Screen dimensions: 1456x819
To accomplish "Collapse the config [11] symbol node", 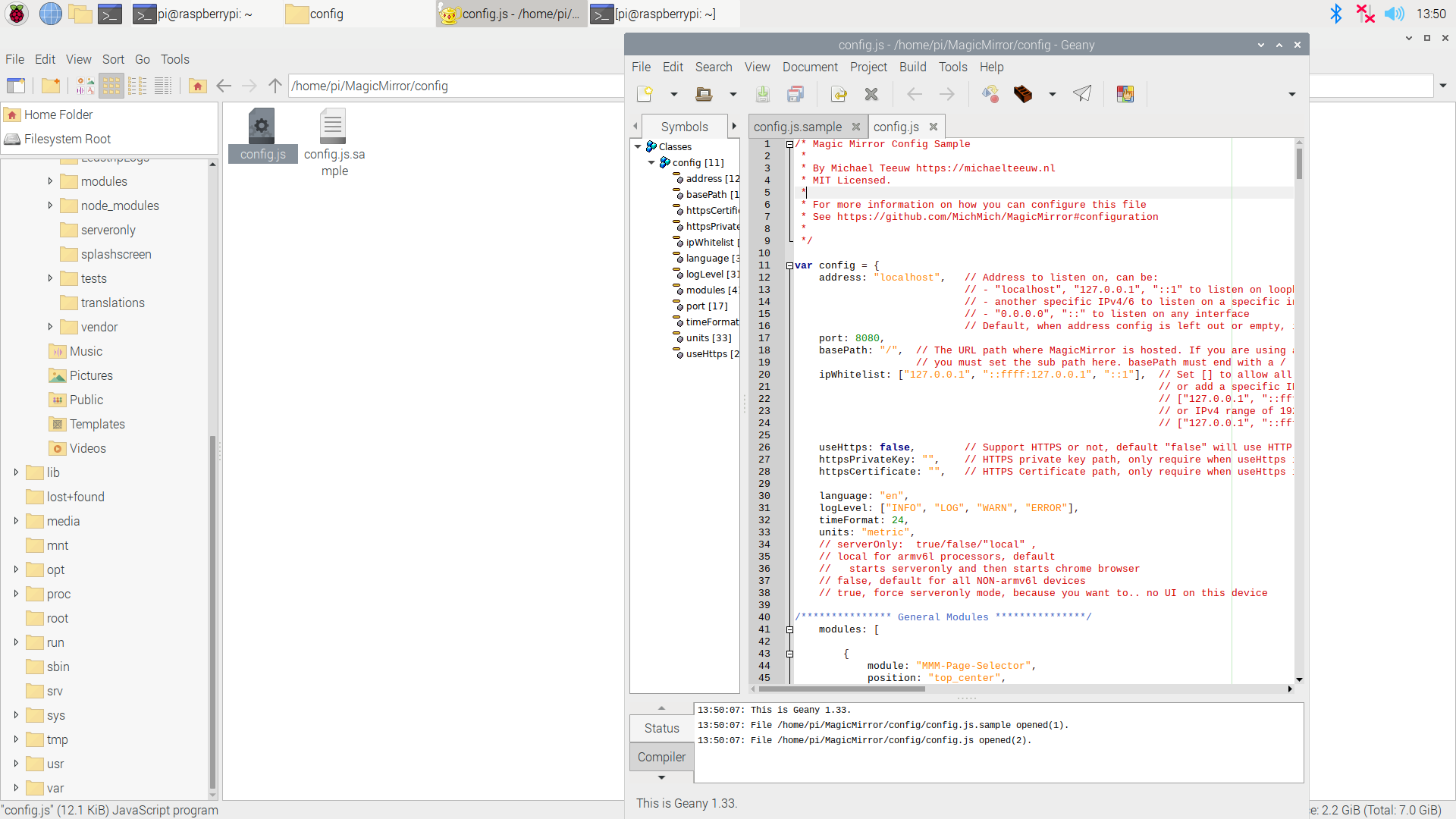I will 651,162.
